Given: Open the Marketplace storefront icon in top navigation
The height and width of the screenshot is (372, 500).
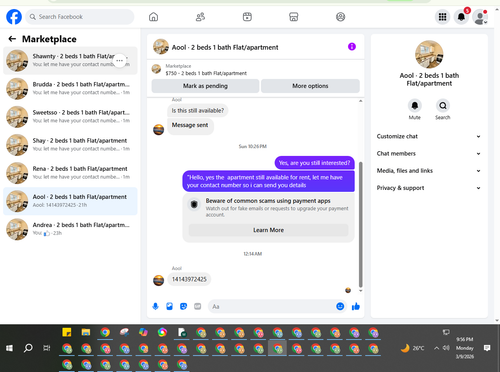Looking at the screenshot, I should click(x=294, y=17).
